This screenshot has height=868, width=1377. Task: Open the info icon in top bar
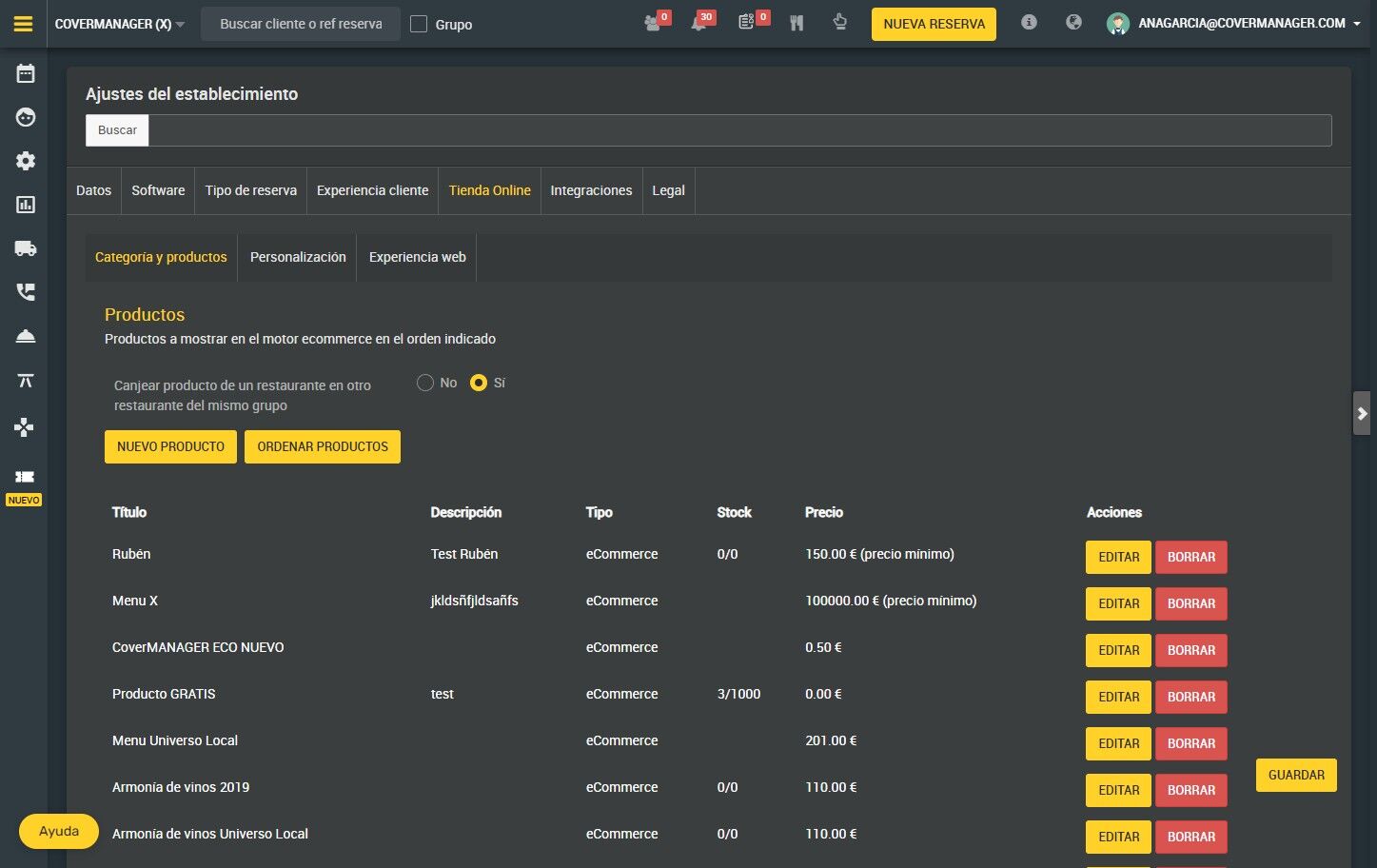(x=1029, y=22)
